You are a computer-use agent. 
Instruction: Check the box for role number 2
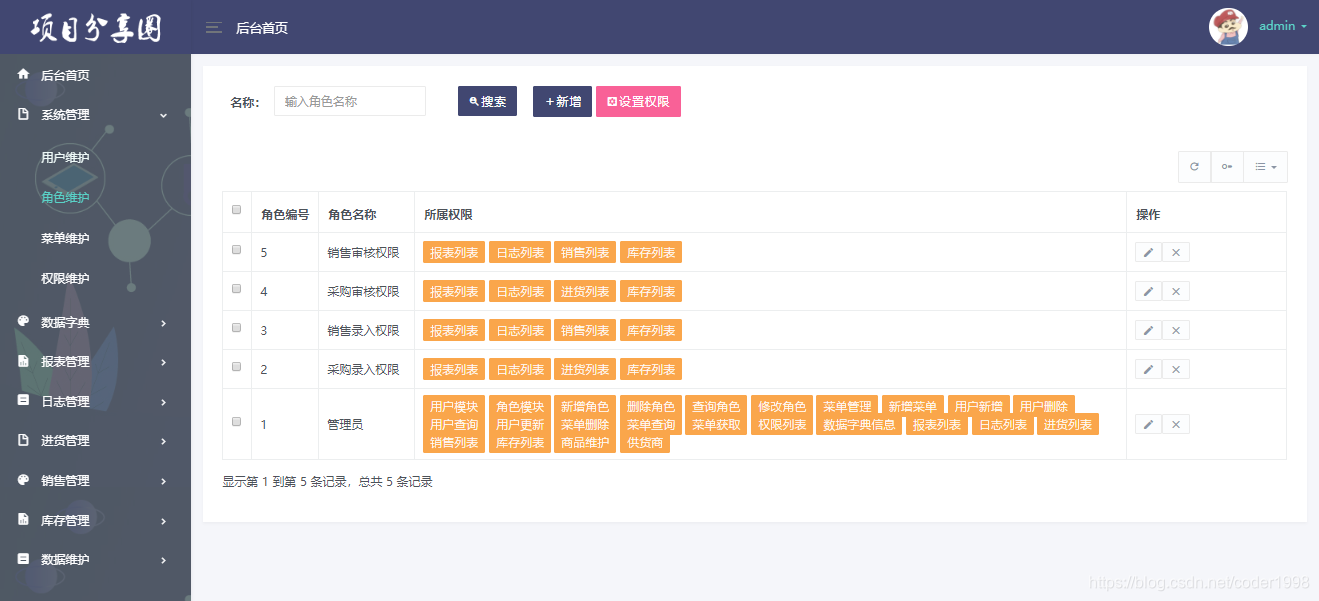pos(237,366)
